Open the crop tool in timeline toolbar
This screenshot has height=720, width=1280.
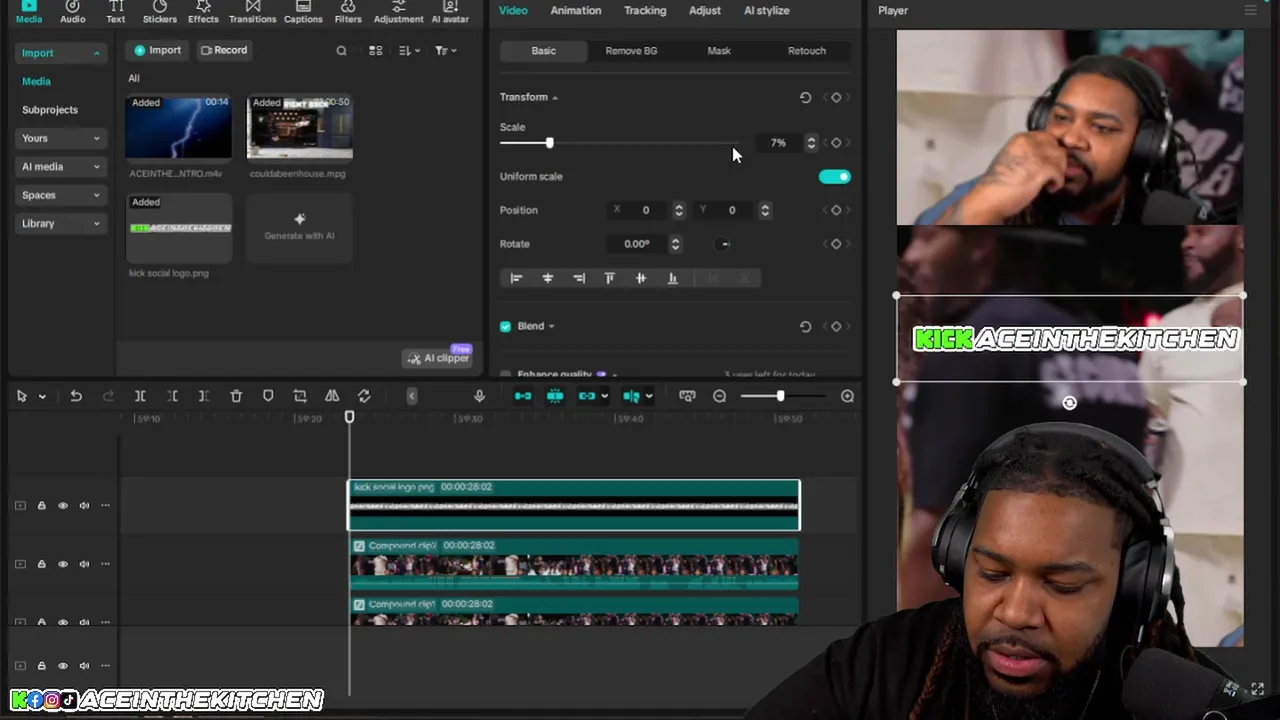300,396
